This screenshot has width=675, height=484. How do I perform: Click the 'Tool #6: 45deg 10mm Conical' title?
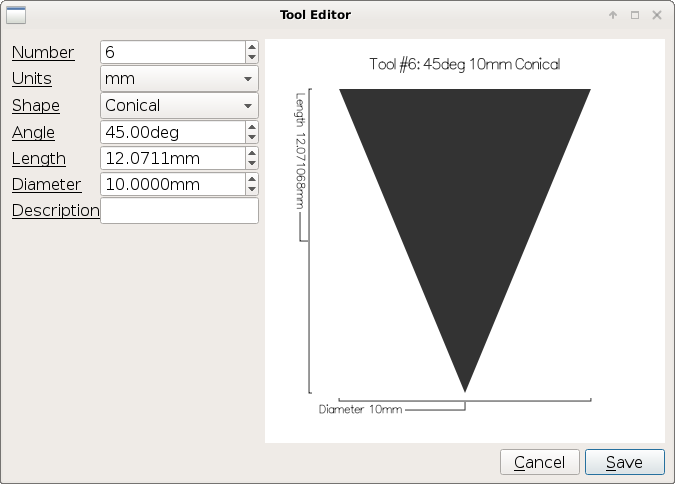point(465,64)
